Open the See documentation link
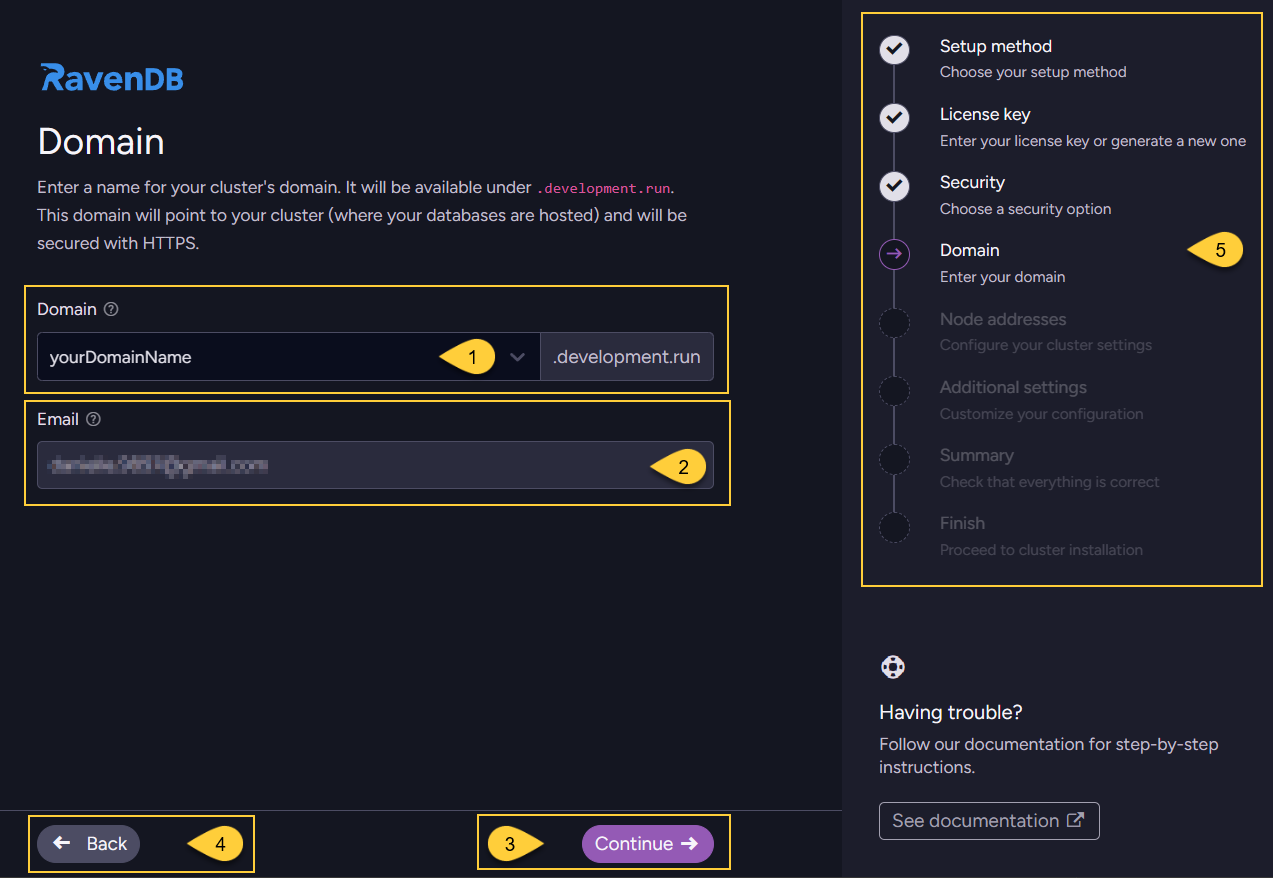Image resolution: width=1273 pixels, height=878 pixels. pyautogui.click(x=988, y=821)
